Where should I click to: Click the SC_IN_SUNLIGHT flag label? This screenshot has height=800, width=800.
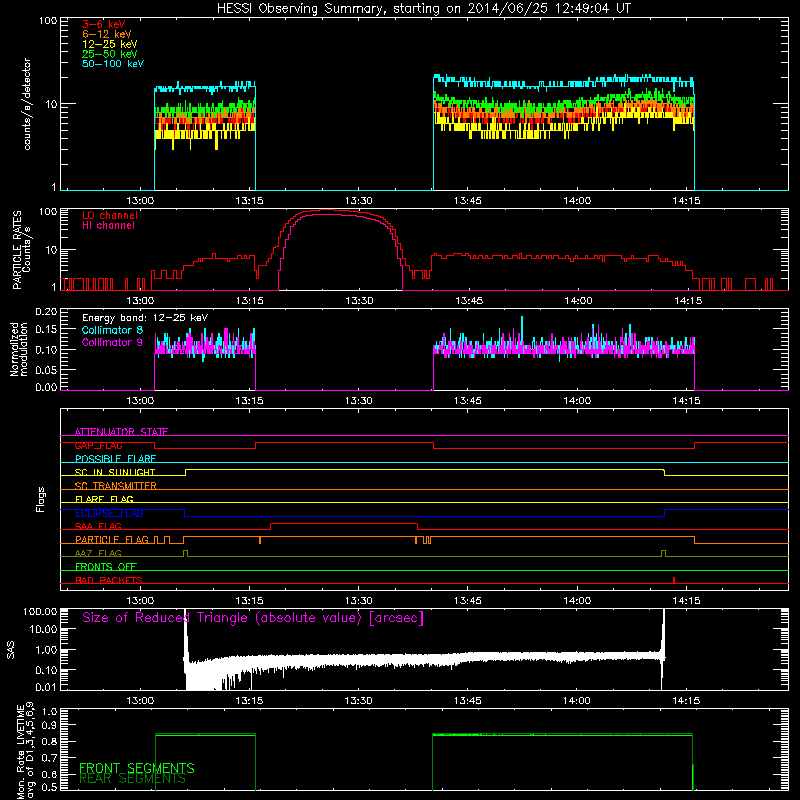pos(115,472)
